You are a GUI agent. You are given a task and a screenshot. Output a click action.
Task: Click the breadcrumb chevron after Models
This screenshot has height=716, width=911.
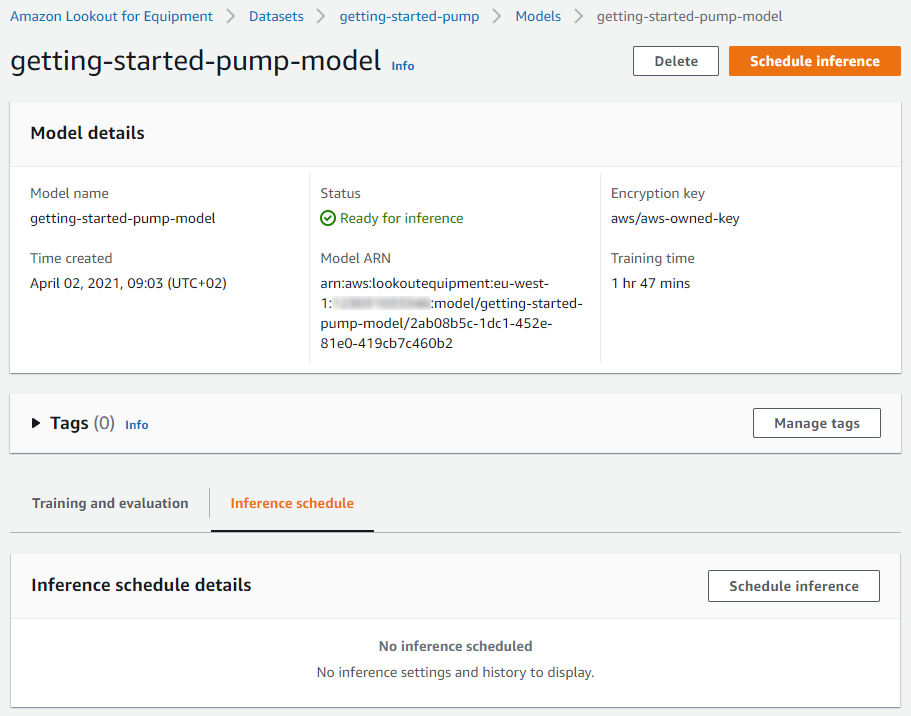point(578,16)
